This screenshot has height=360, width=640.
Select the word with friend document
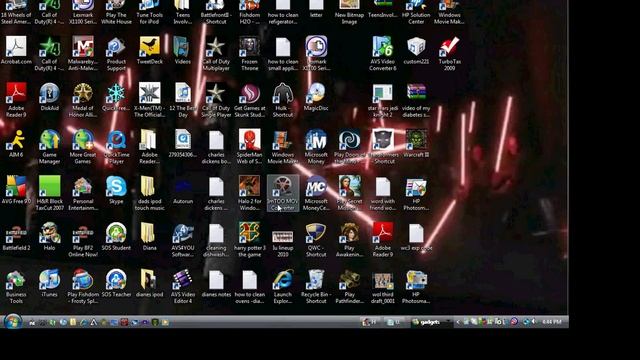coord(382,193)
